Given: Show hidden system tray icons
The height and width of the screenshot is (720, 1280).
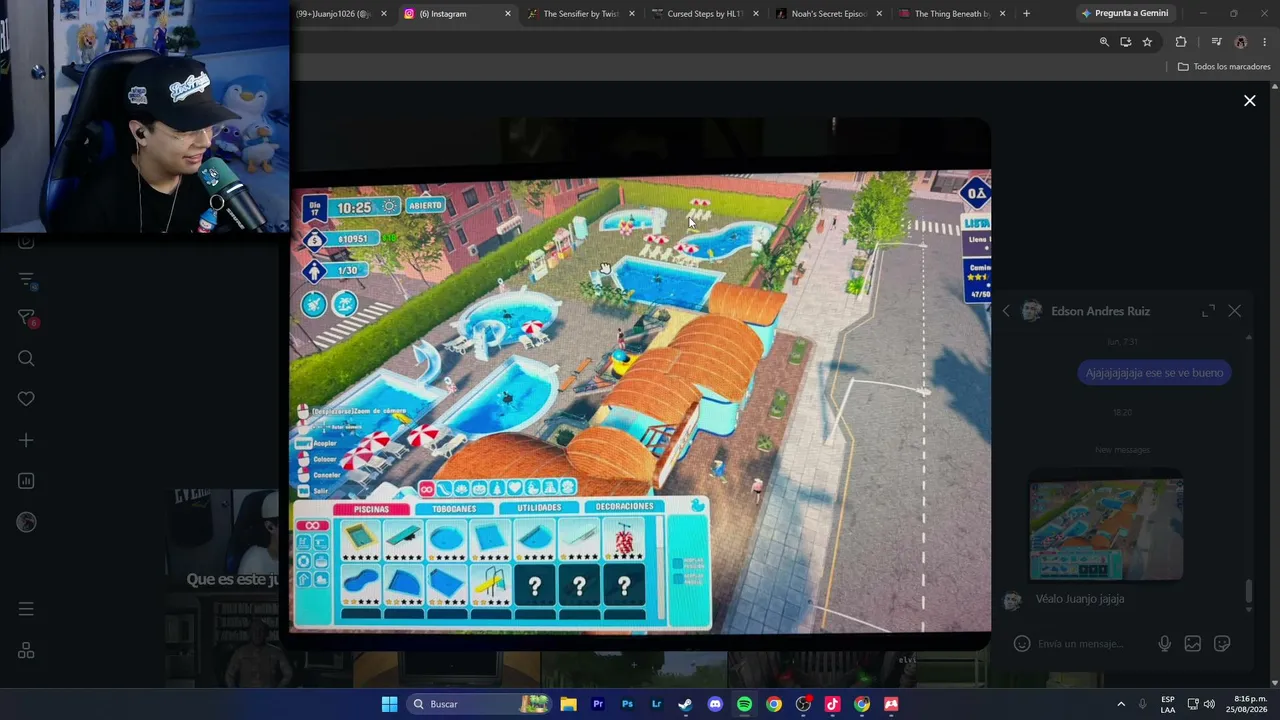Looking at the screenshot, I should (x=1121, y=704).
